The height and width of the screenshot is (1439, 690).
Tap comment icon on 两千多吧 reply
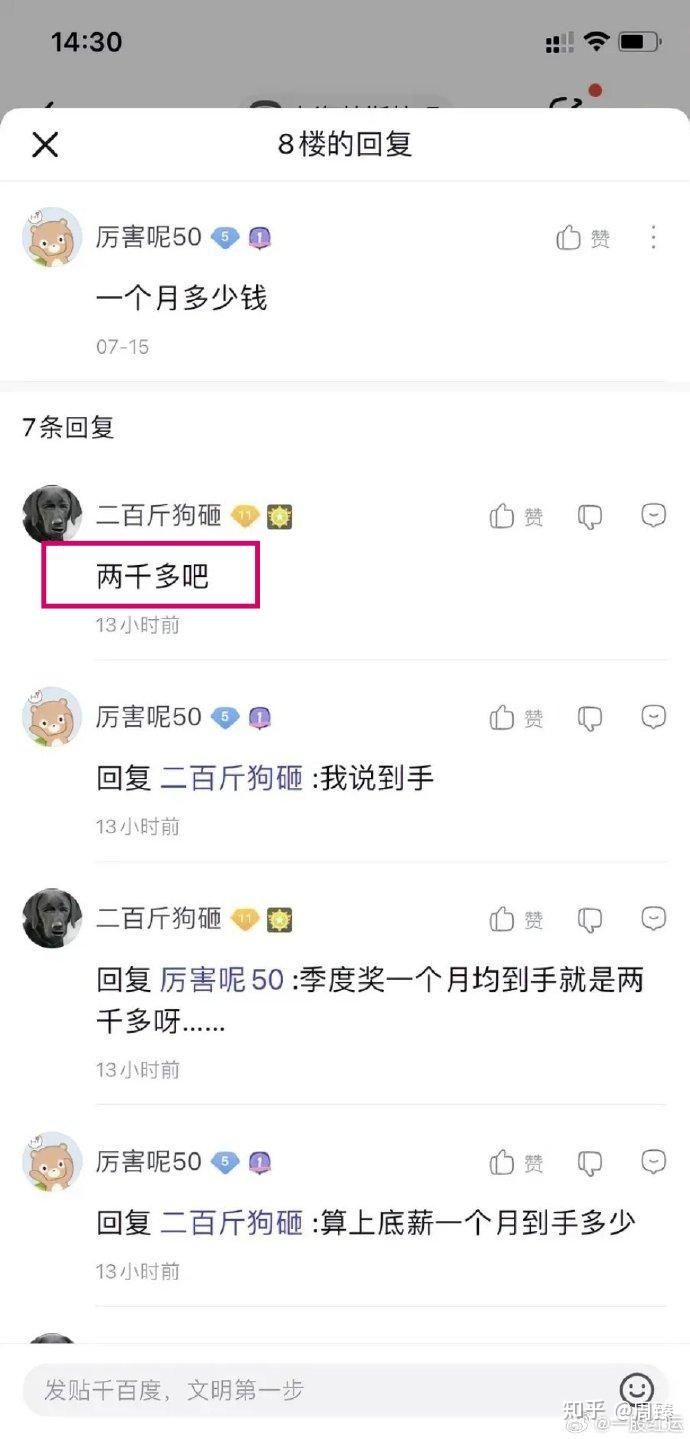[x=654, y=516]
